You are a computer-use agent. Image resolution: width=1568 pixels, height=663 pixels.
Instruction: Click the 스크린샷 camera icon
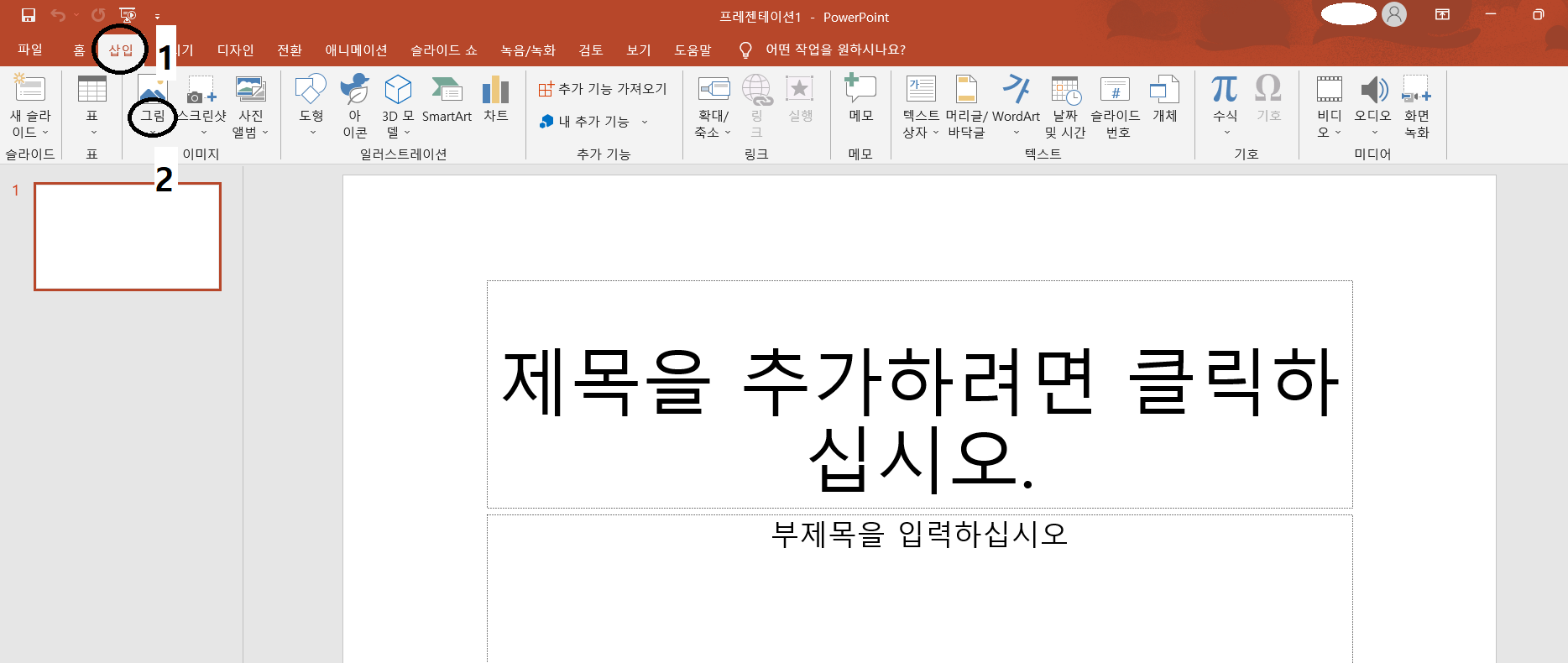click(201, 89)
